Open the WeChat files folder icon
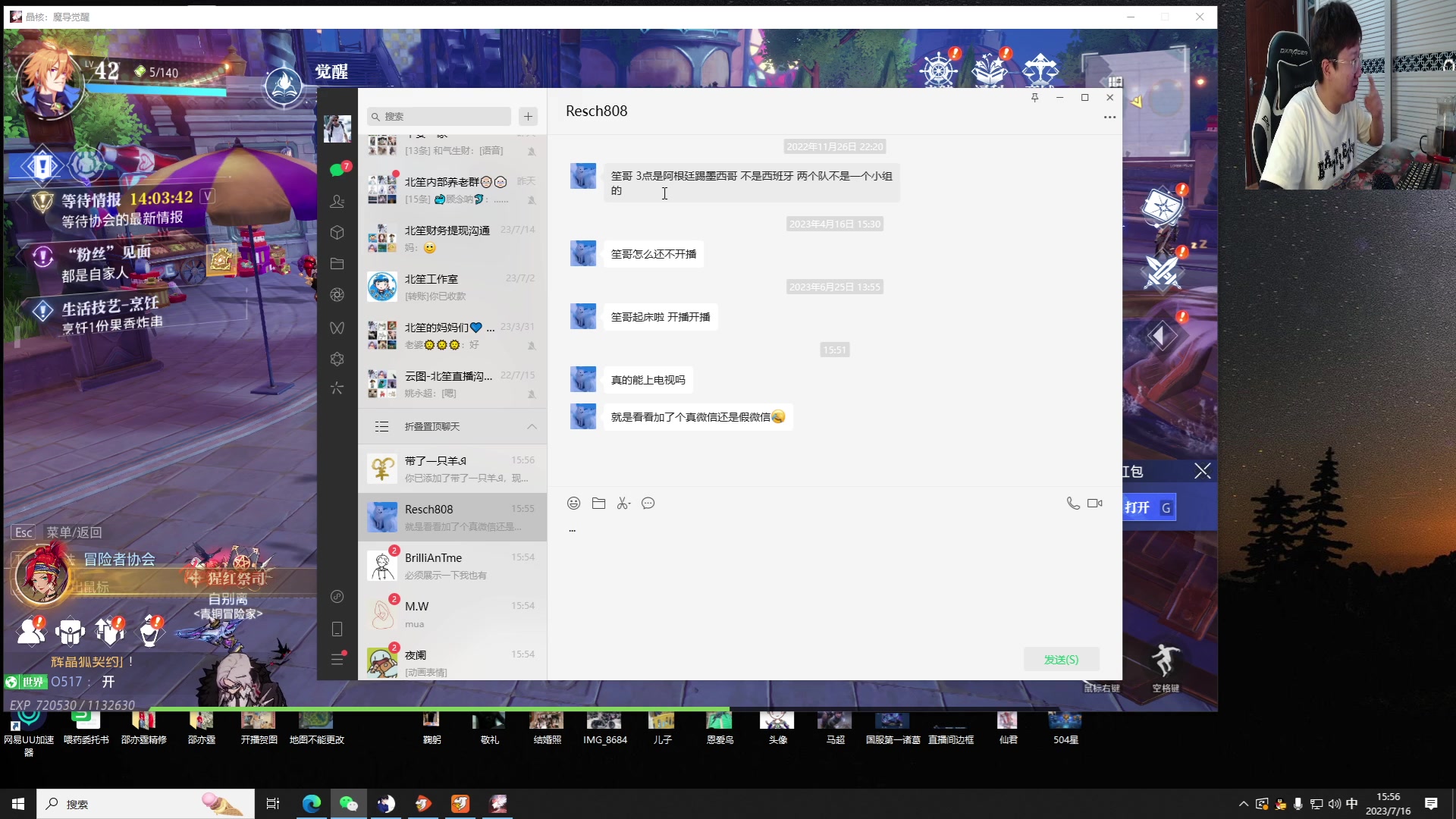Screen dimensions: 1456x819 click(337, 264)
